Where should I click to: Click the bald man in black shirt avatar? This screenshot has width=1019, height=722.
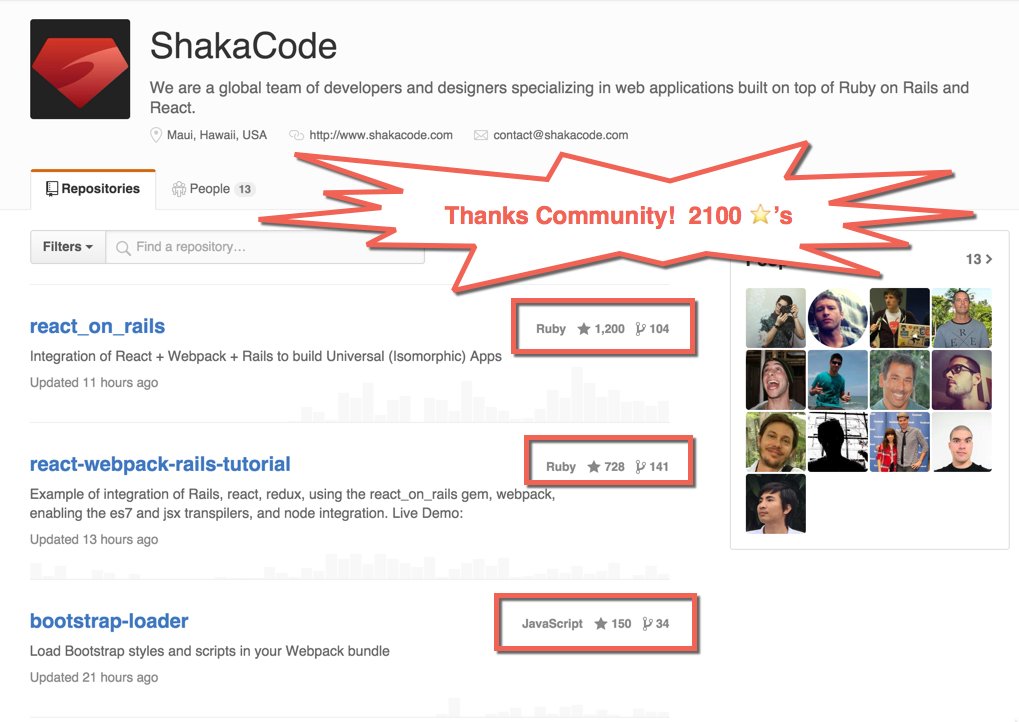(x=962, y=441)
